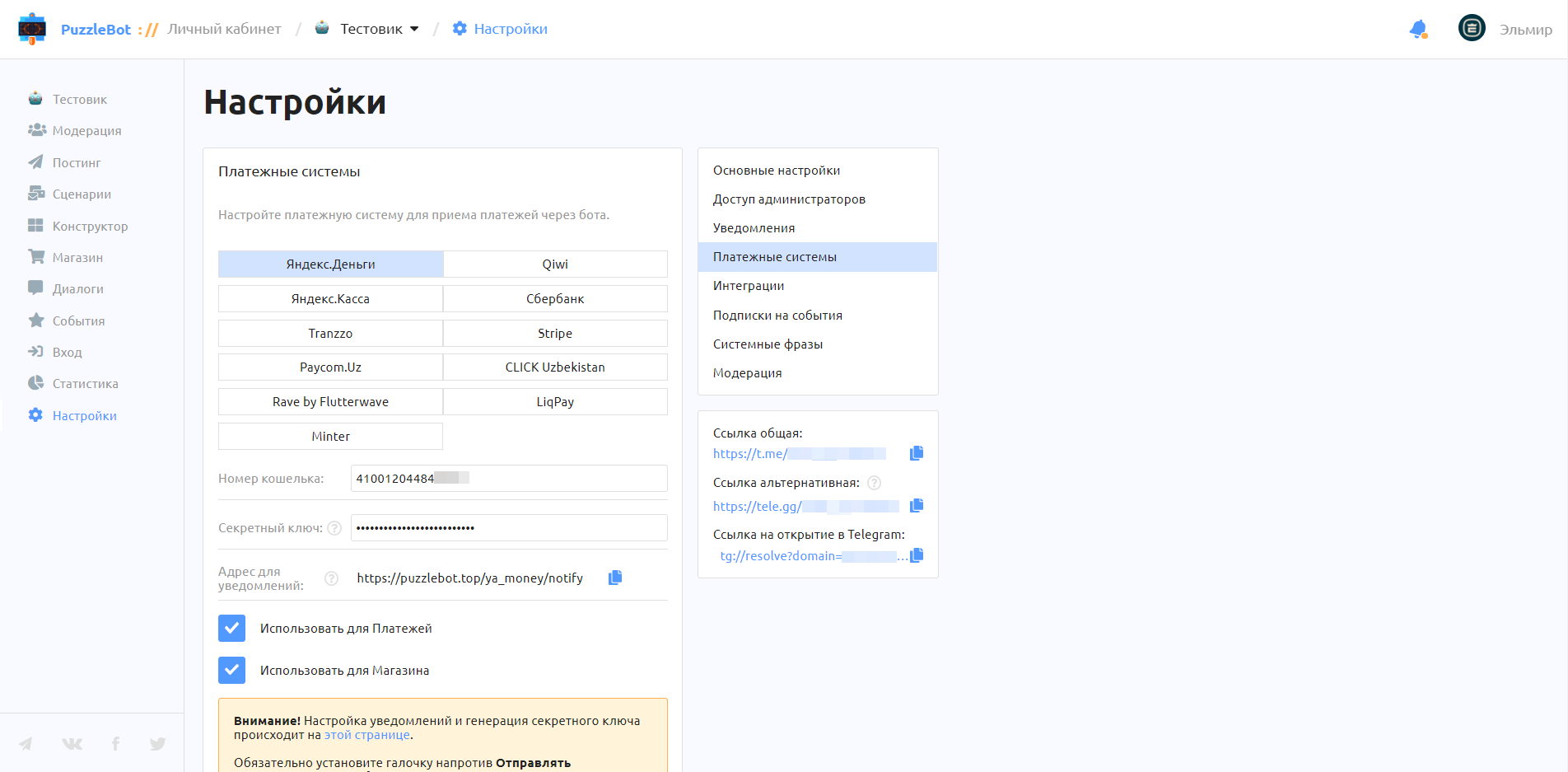Uncheck Использовать для Магазина checkbox
The height and width of the screenshot is (772, 1568).
click(232, 670)
